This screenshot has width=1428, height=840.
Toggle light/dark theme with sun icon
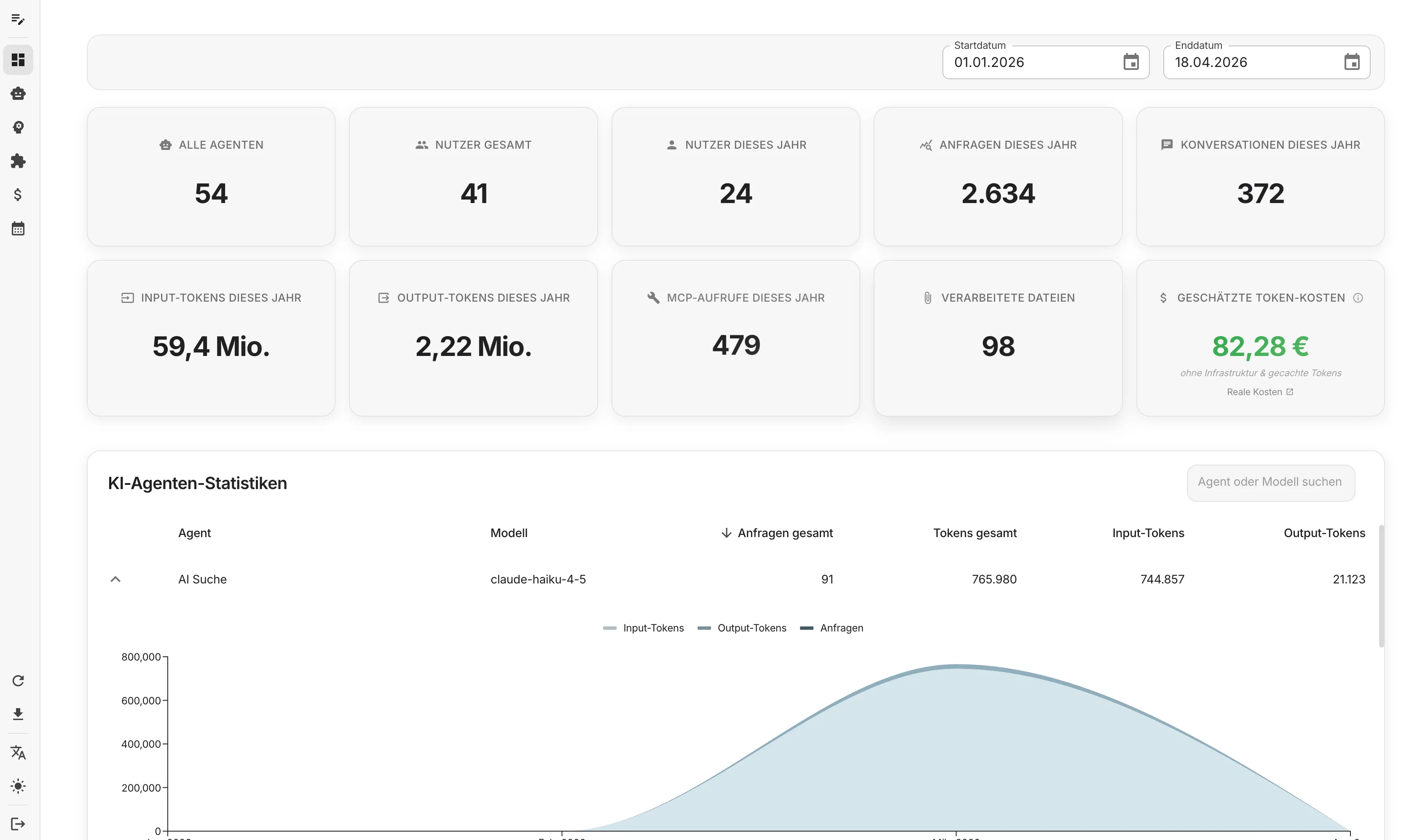coord(19,786)
